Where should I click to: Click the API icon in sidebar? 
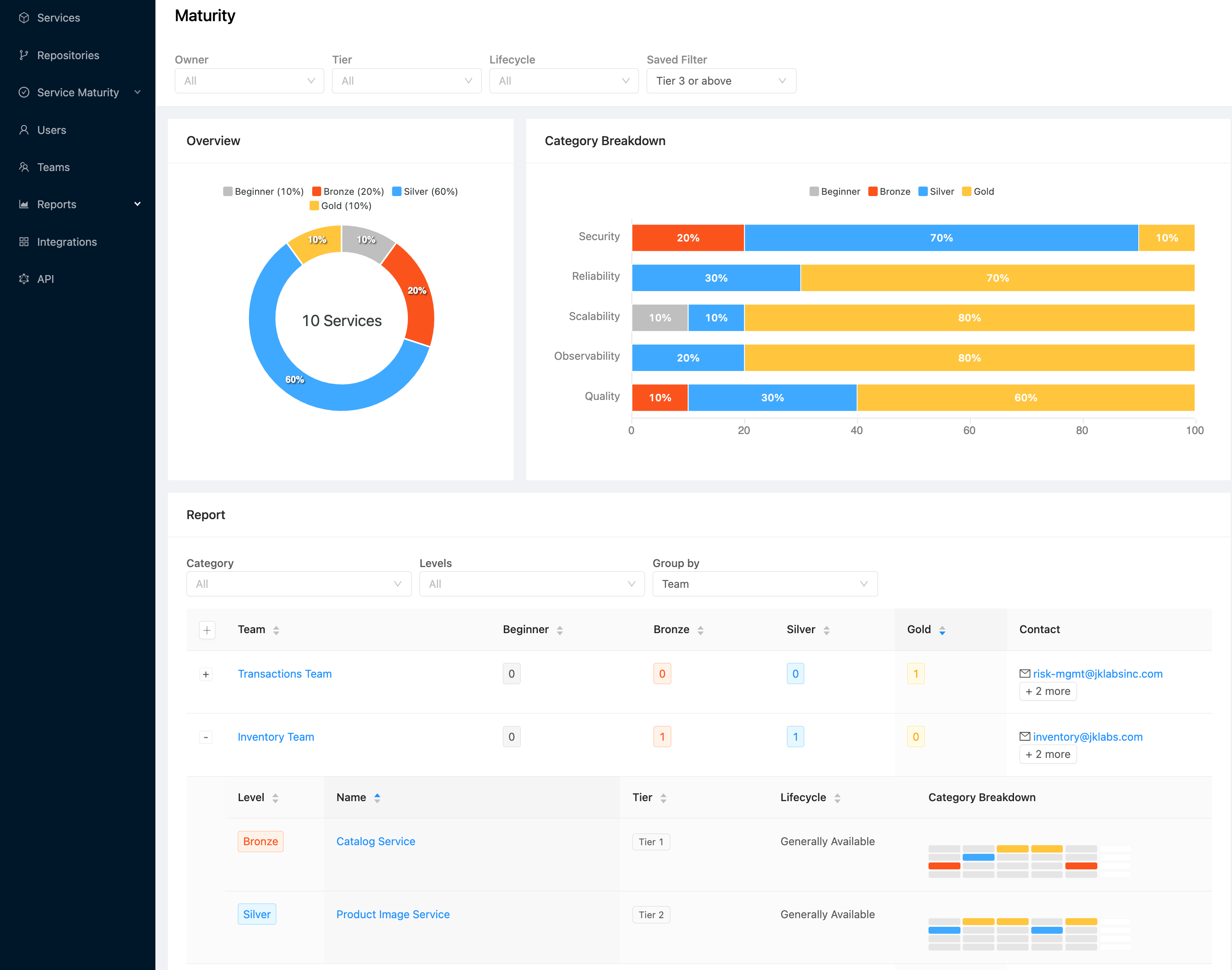(24, 278)
